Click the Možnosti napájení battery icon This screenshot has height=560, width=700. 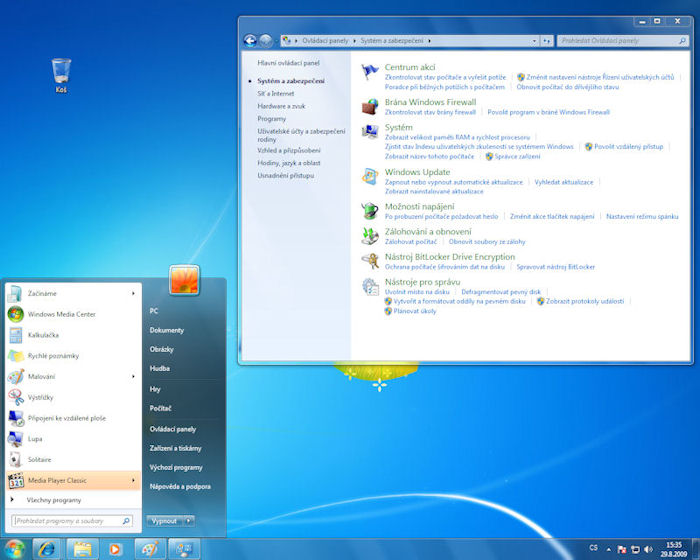(x=370, y=210)
